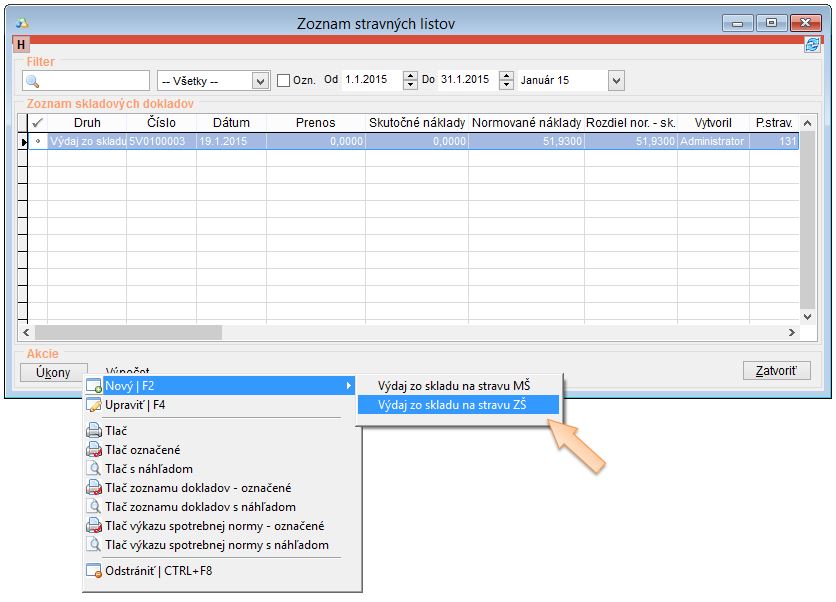Click the preview icon beside Tlač s náhľadom

coord(94,469)
